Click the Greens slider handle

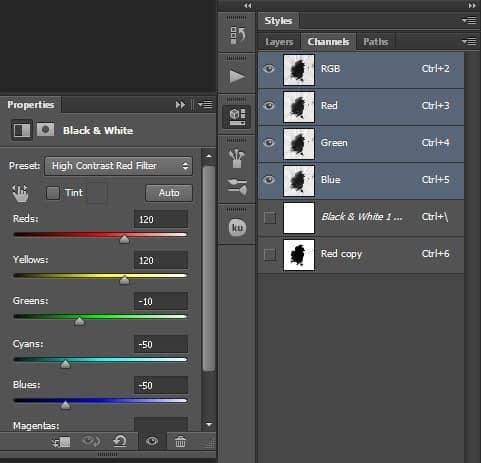coord(79,321)
